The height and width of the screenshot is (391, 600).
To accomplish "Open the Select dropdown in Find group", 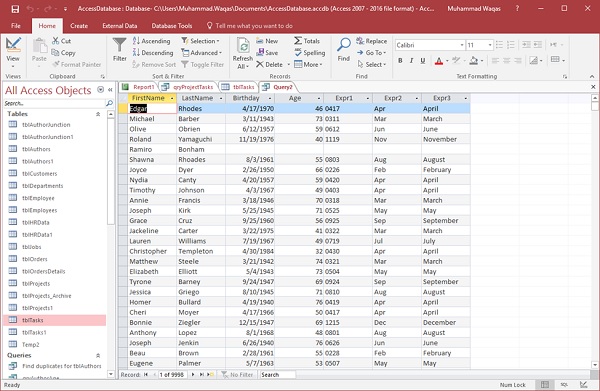I will (x=372, y=65).
